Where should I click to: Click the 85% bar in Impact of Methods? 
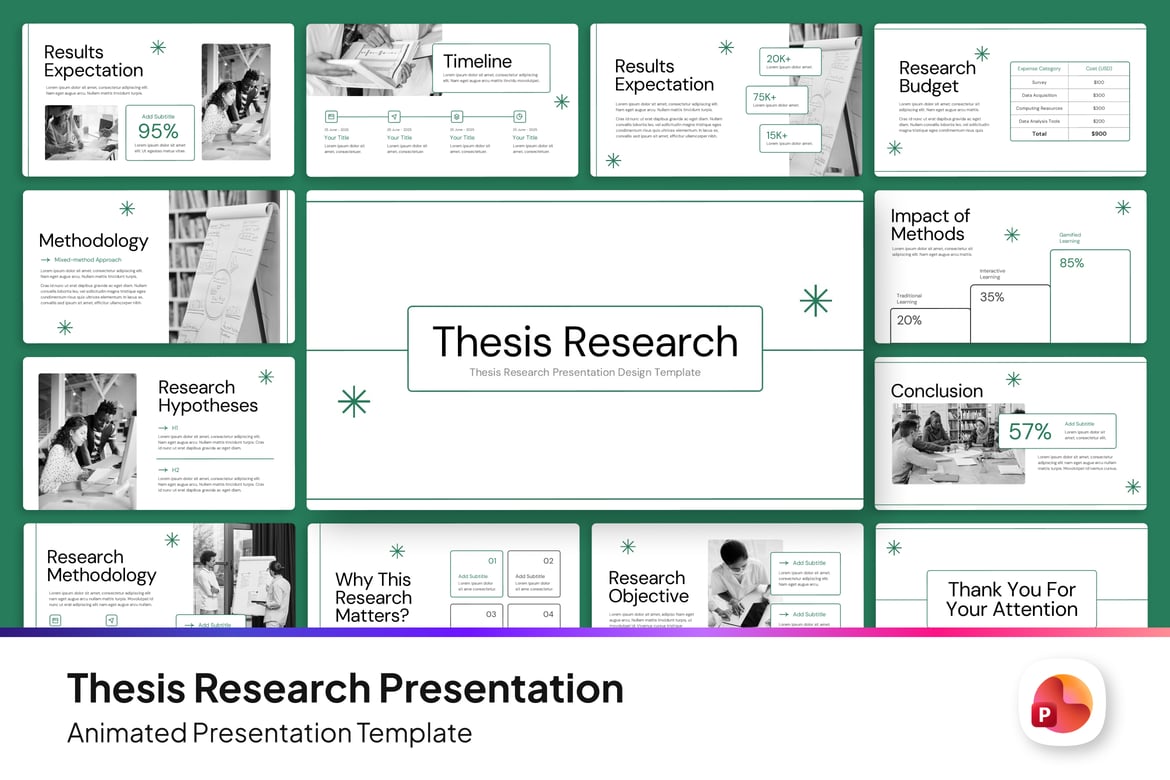1090,296
